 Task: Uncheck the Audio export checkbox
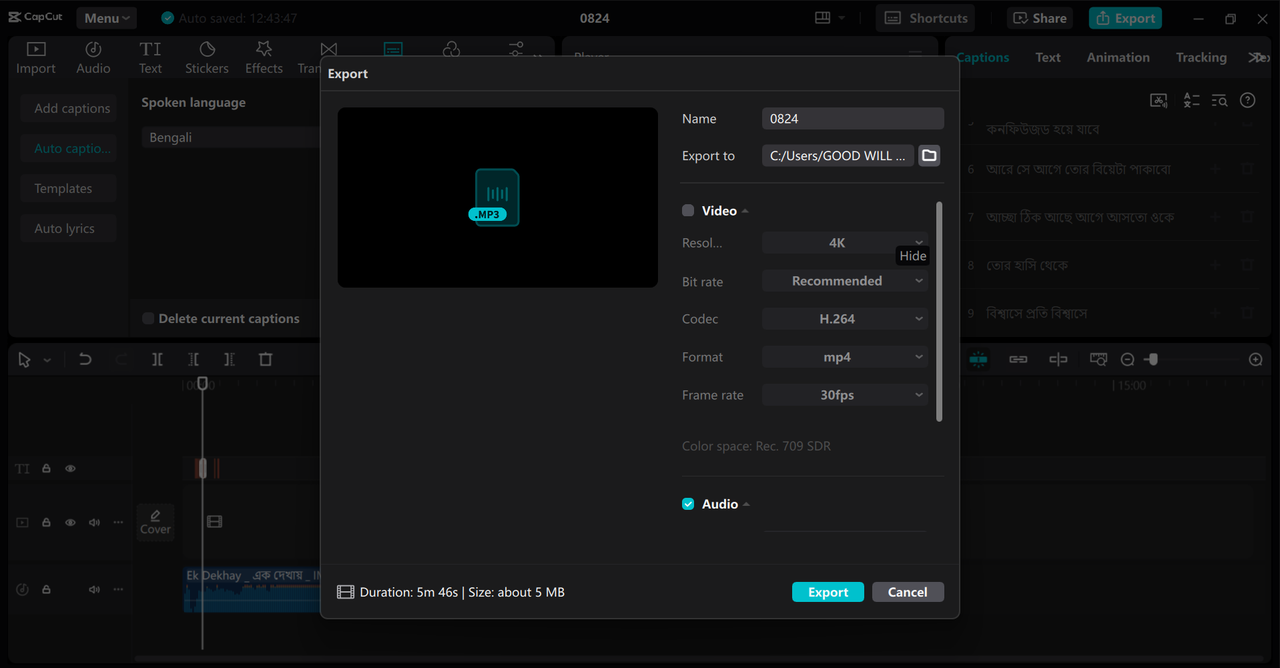688,504
